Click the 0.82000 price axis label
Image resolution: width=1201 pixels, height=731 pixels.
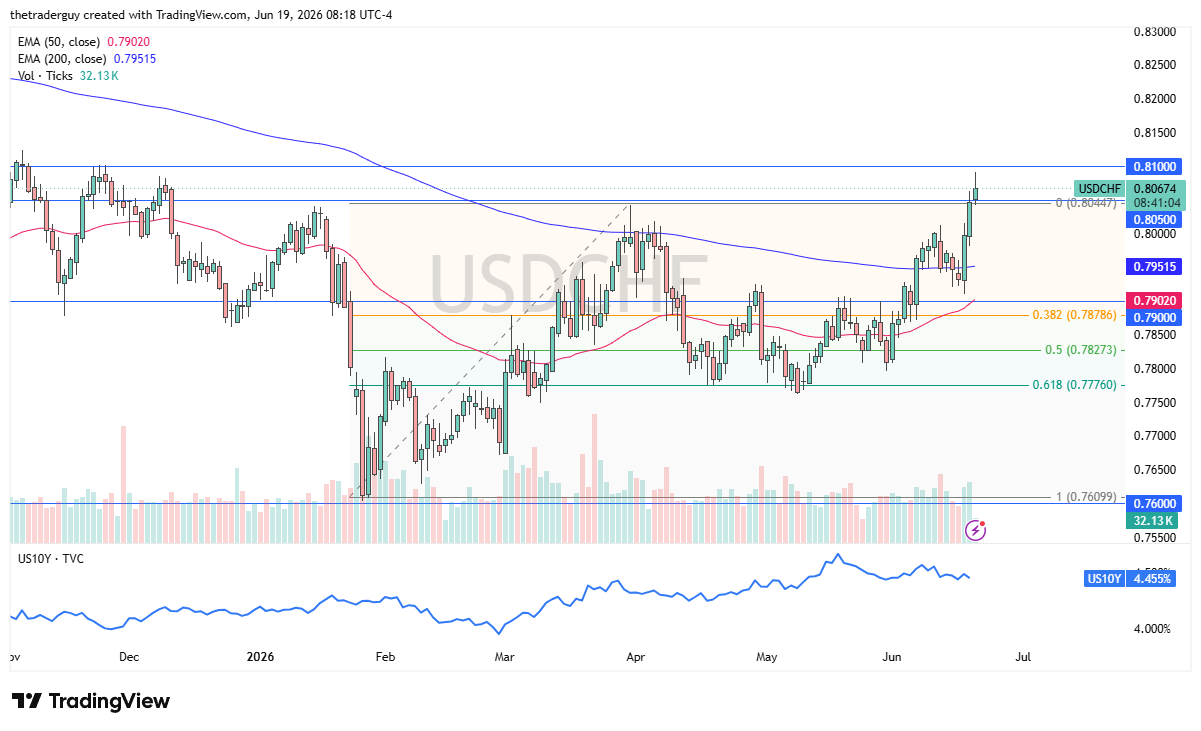click(1154, 99)
